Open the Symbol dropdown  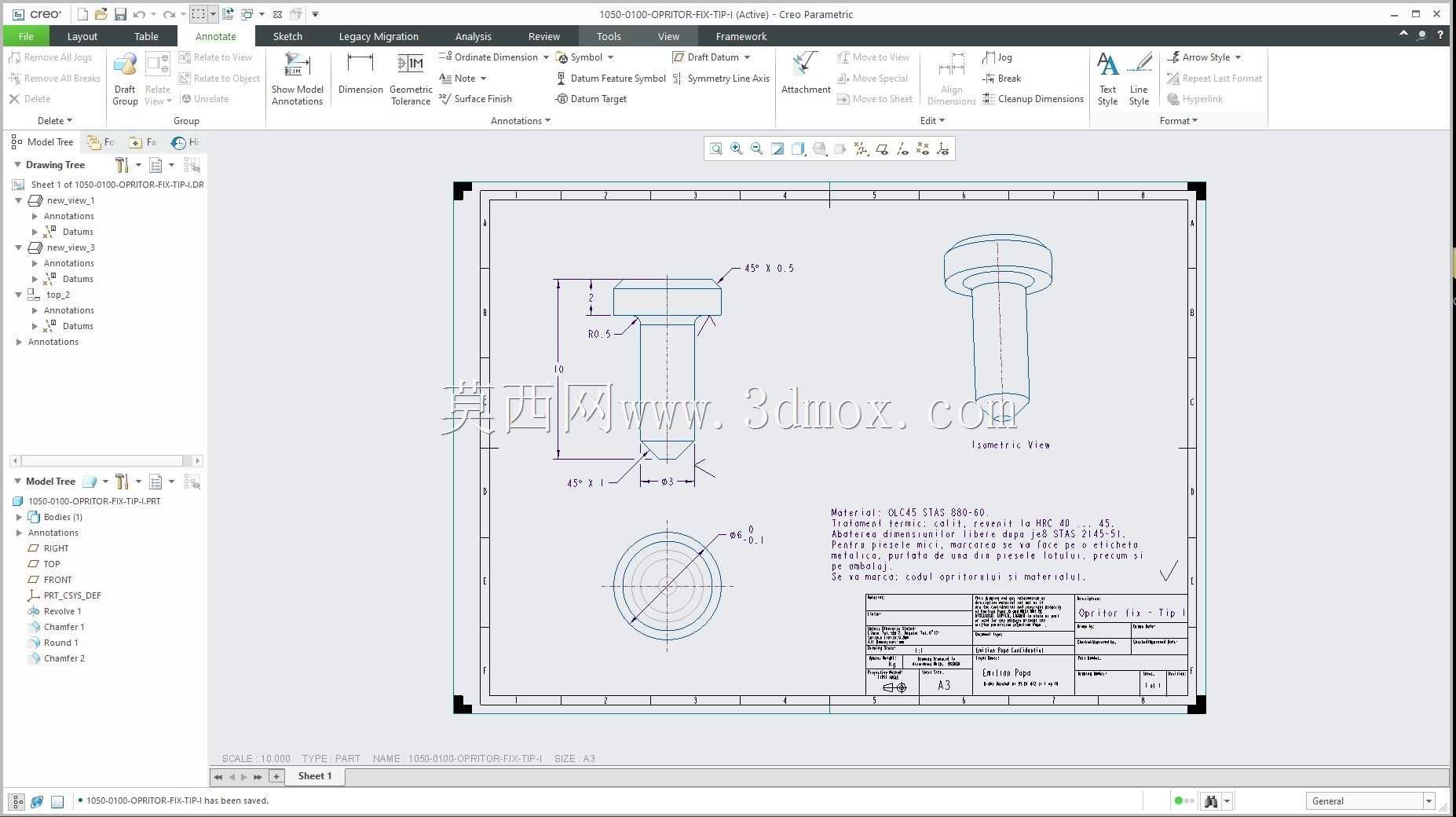point(610,57)
